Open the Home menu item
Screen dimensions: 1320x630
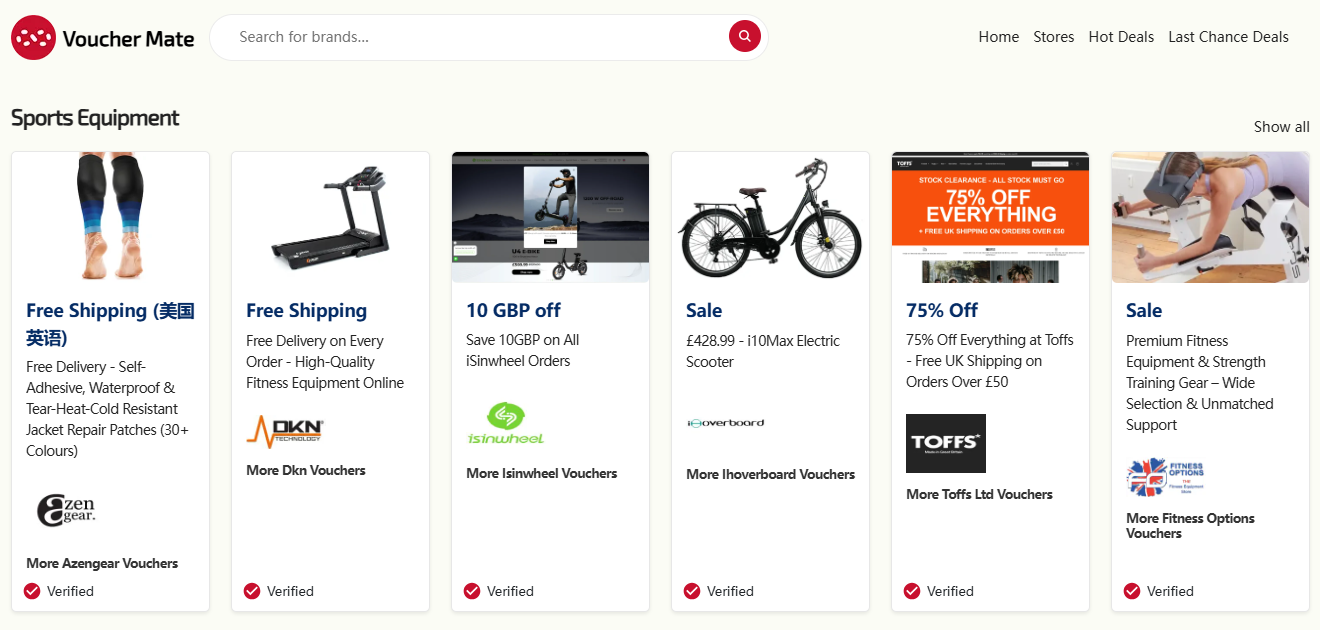pos(998,36)
